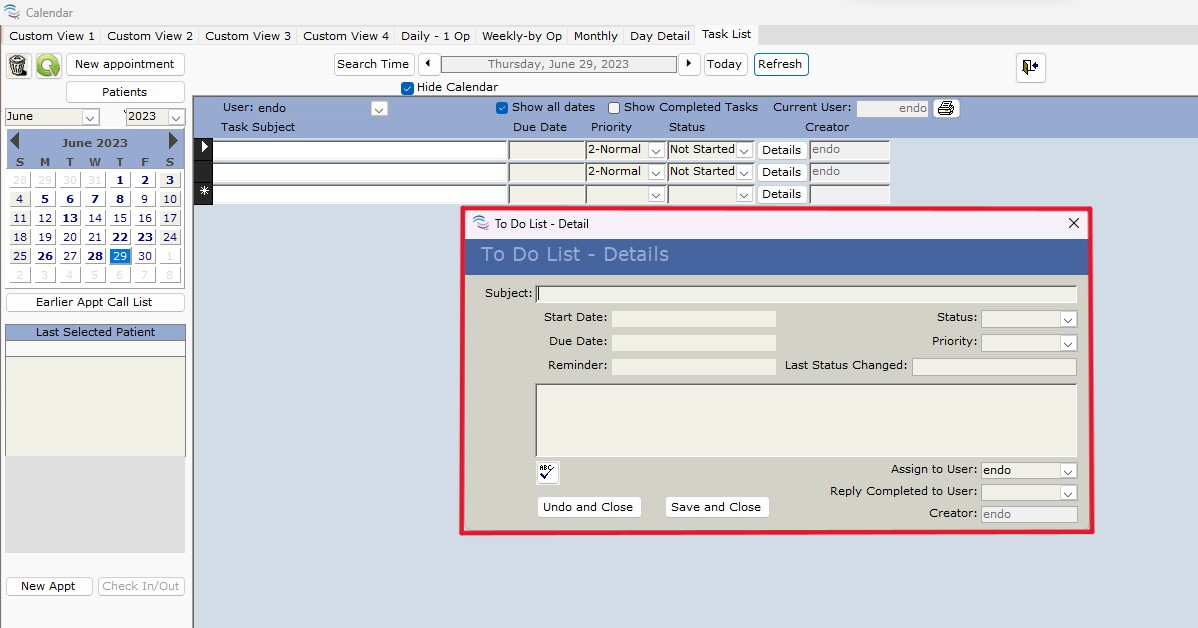This screenshot has height=628, width=1198.
Task: Click the green refresh arrows icon
Action: pyautogui.click(x=48, y=66)
